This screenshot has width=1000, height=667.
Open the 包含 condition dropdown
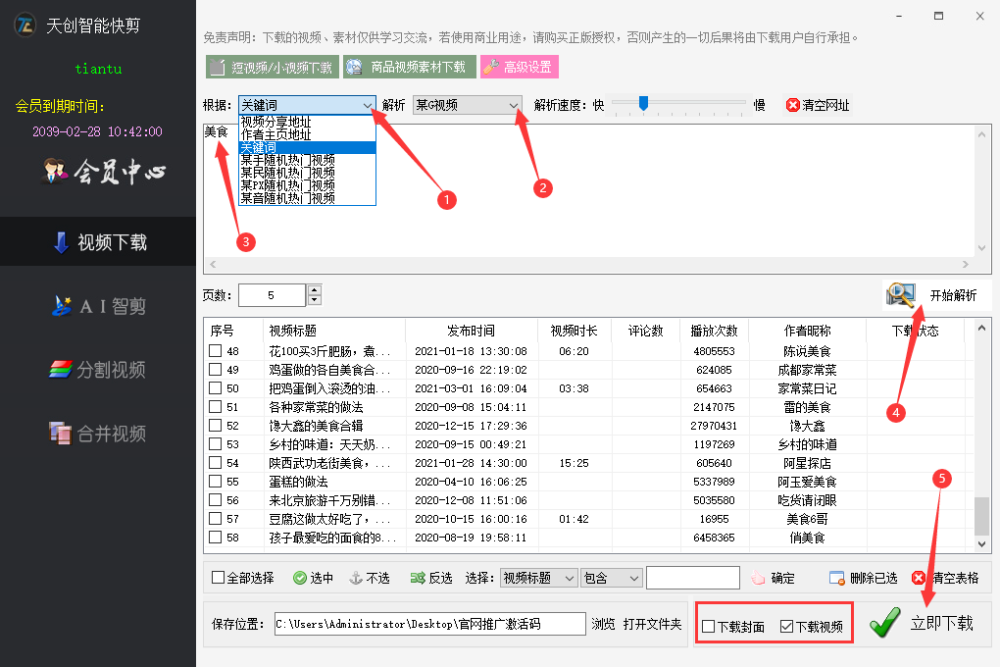[612, 578]
